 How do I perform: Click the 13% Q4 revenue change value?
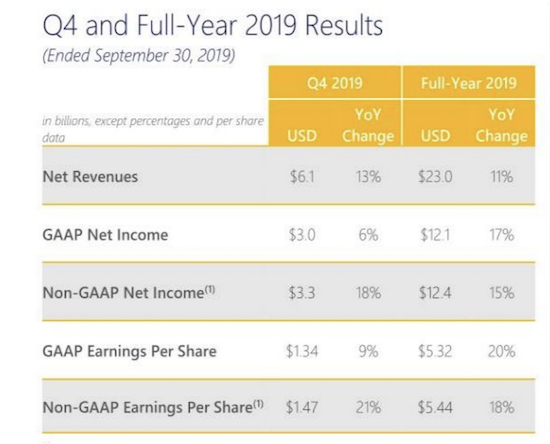click(368, 176)
